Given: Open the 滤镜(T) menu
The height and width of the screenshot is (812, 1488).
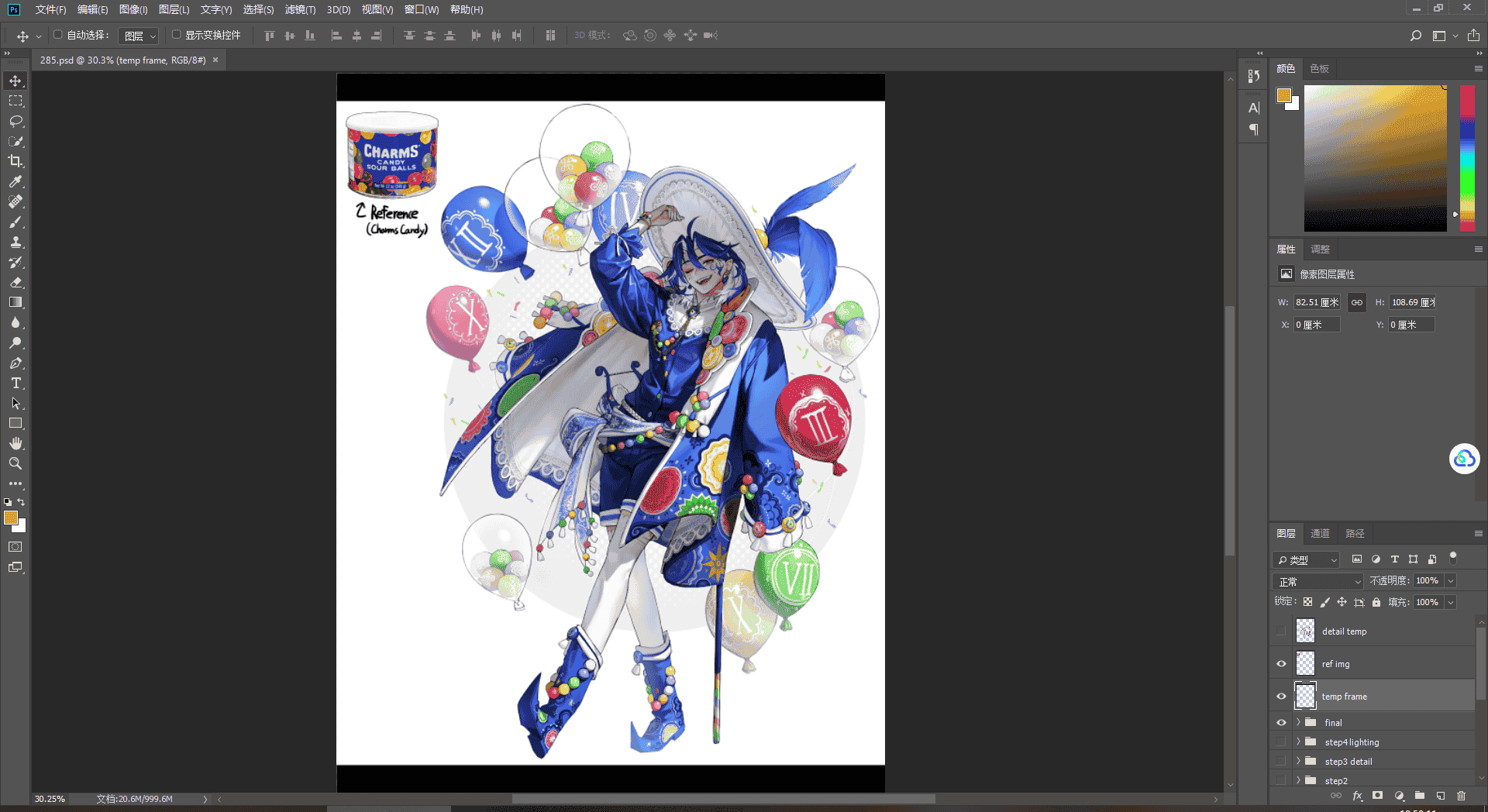Looking at the screenshot, I should (300, 10).
